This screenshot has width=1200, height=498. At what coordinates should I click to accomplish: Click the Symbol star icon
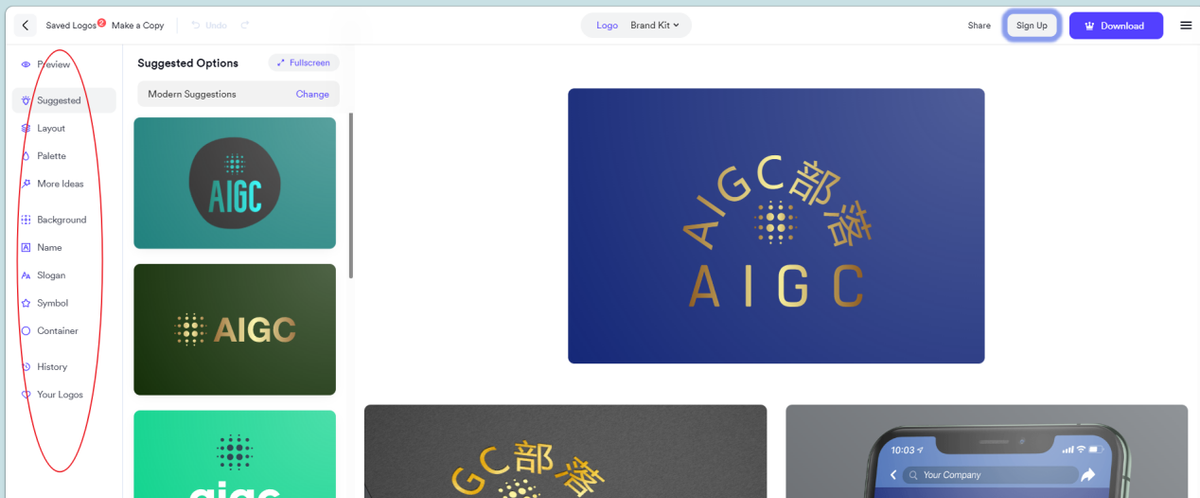[26, 303]
